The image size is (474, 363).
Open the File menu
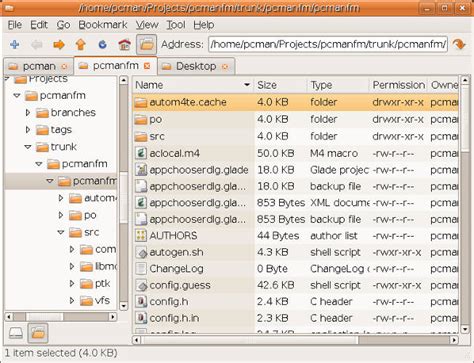pos(15,25)
